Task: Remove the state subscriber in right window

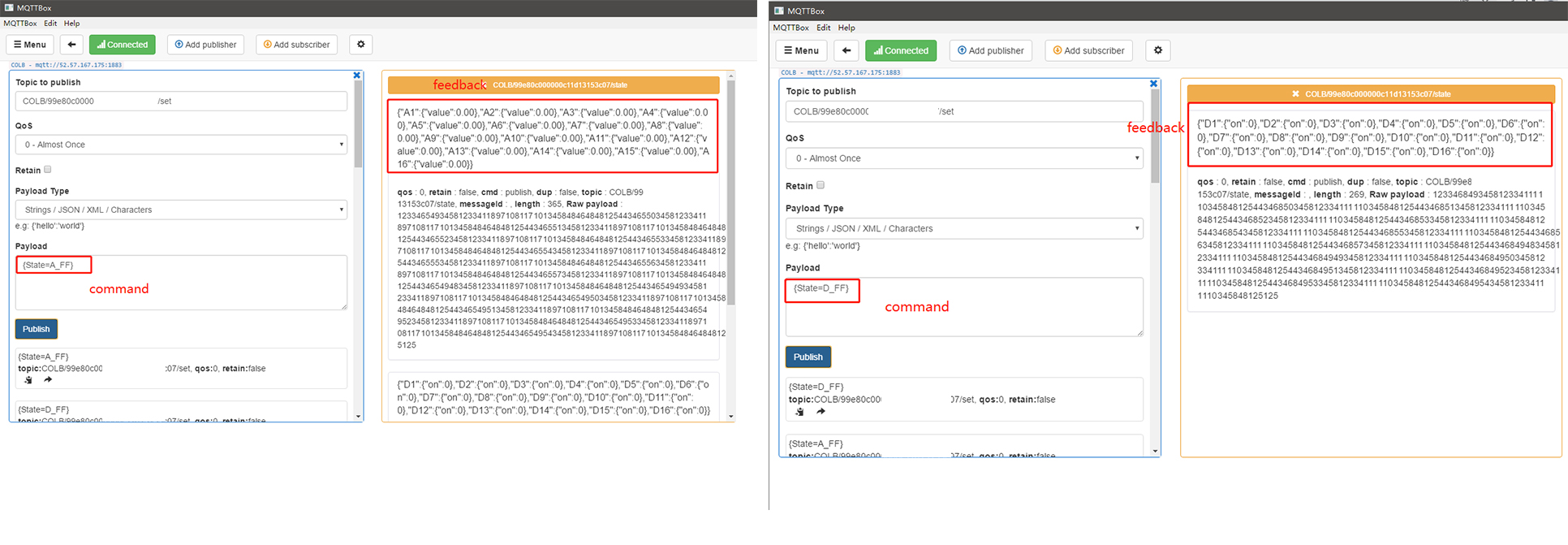Action: pos(1295,94)
